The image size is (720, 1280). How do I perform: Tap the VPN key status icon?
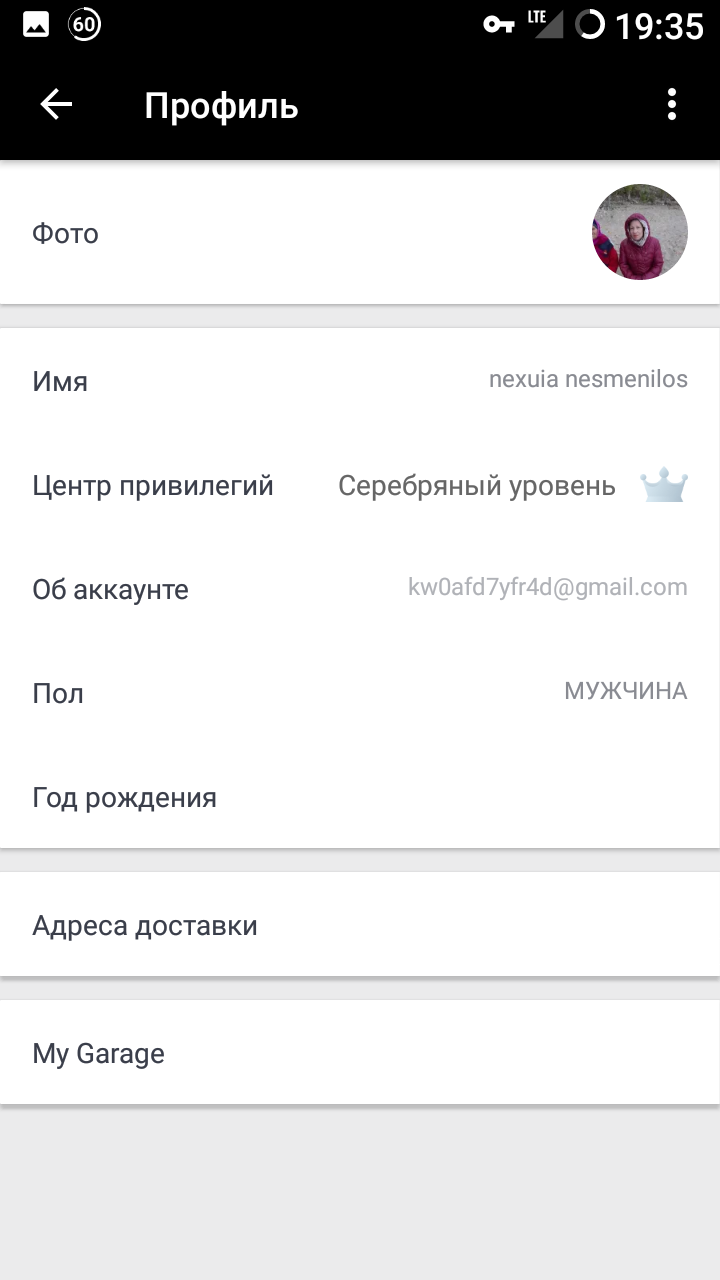(498, 25)
